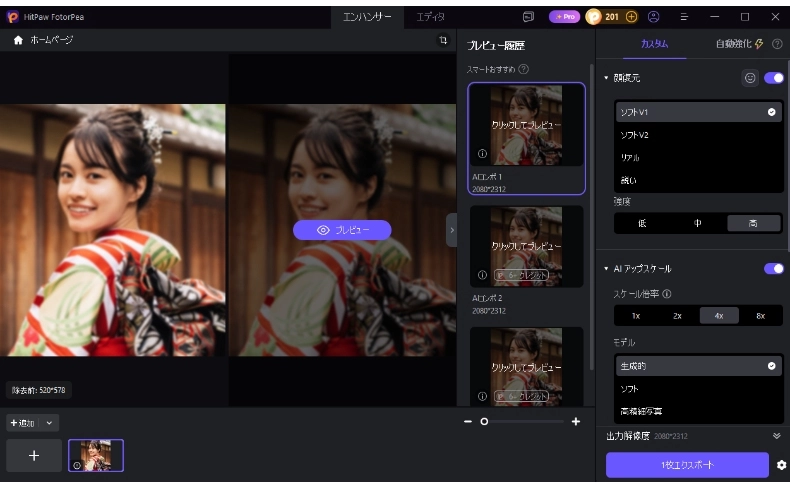Click the coin credits icon
Image resolution: width=790 pixels, height=488 pixels.
click(594, 17)
